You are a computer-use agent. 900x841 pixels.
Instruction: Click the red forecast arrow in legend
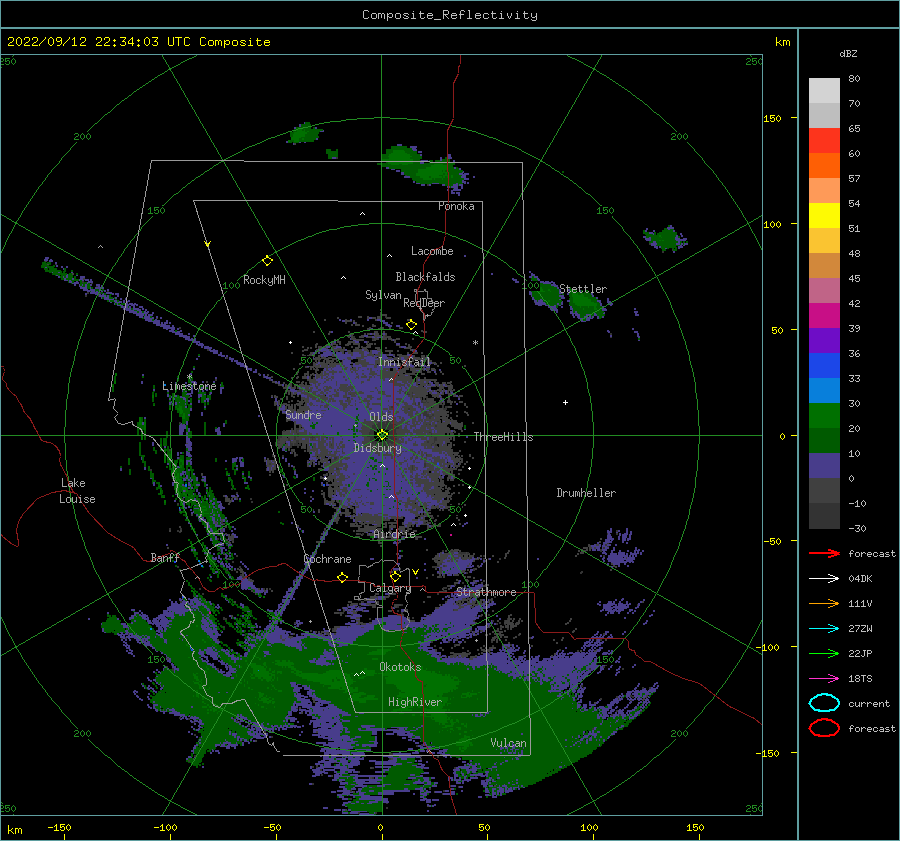(824, 553)
